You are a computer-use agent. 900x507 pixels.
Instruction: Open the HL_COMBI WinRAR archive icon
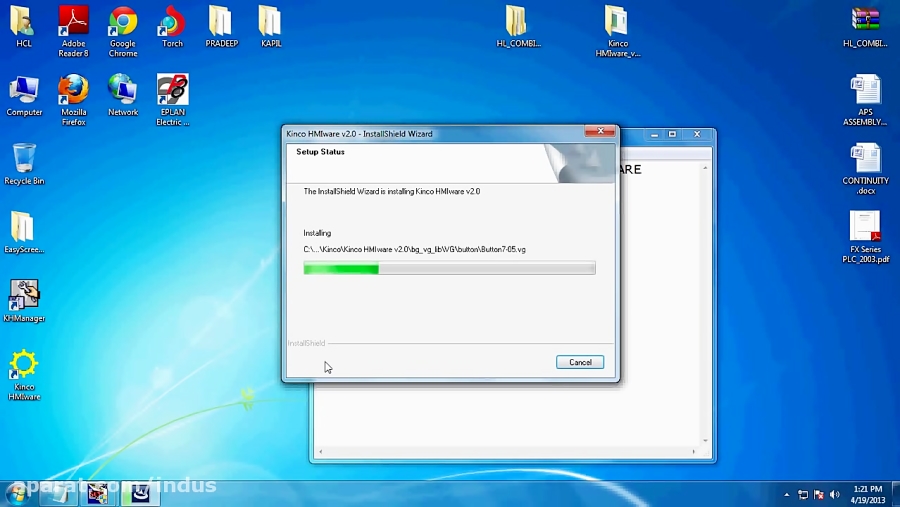tap(865, 26)
